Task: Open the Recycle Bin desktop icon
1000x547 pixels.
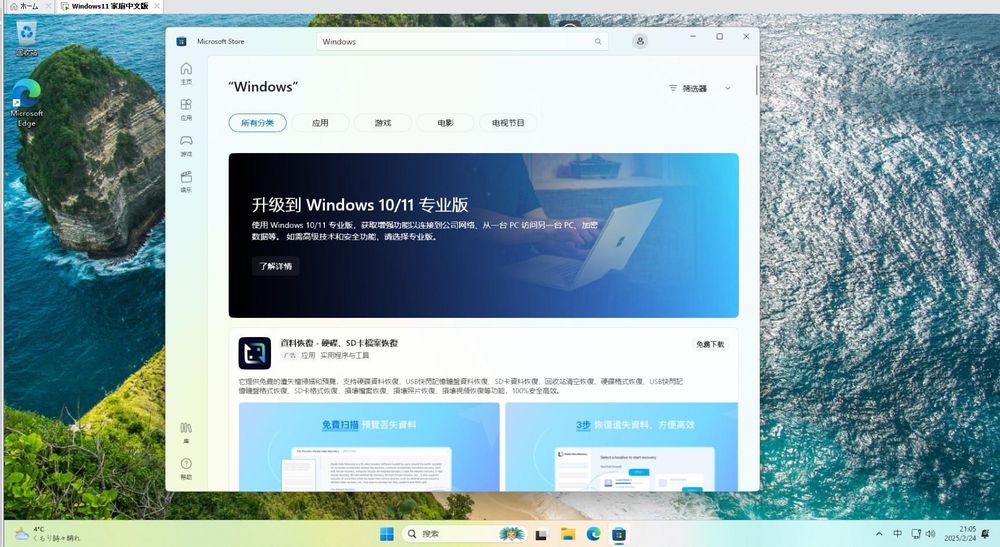Action: click(26, 38)
